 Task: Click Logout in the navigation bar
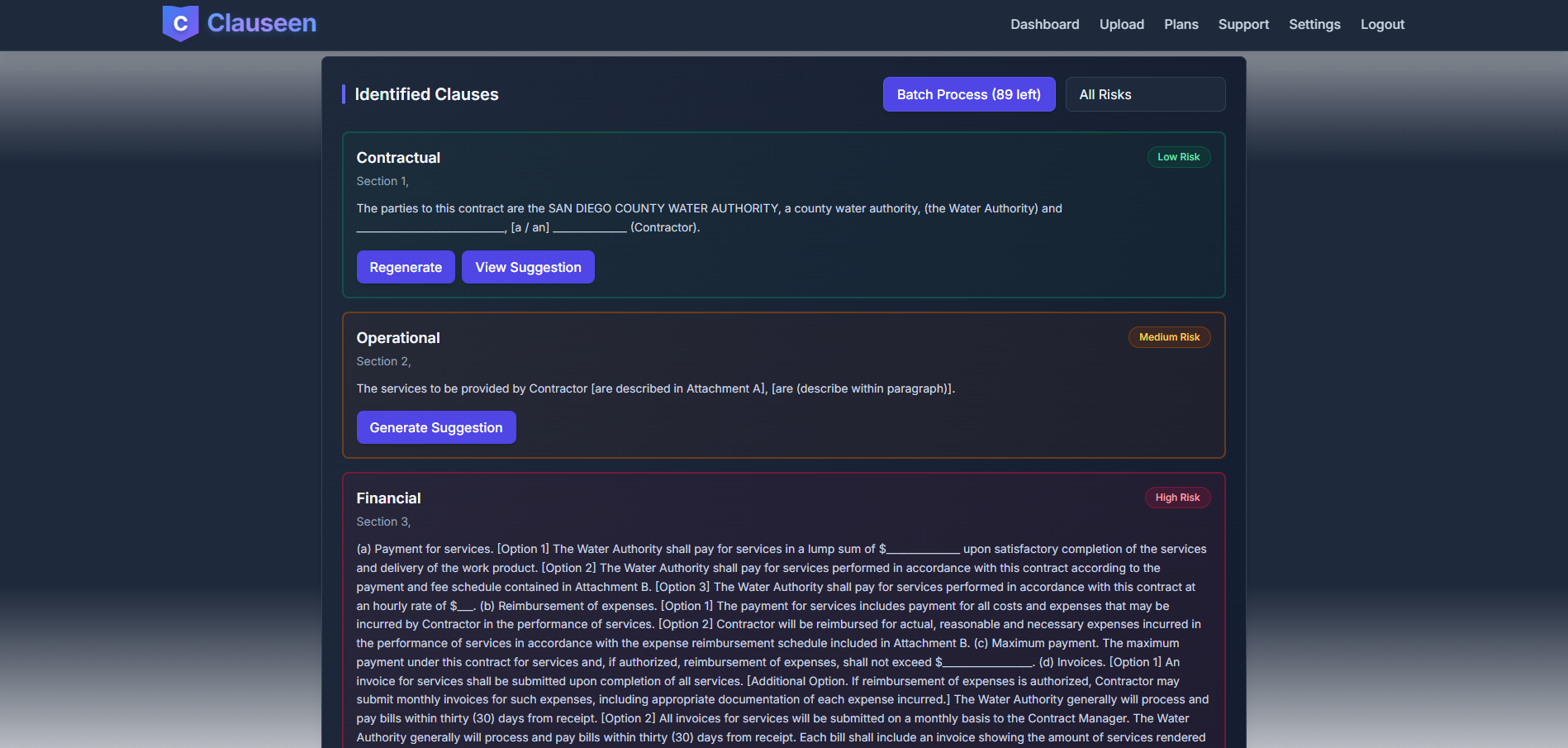click(x=1381, y=24)
